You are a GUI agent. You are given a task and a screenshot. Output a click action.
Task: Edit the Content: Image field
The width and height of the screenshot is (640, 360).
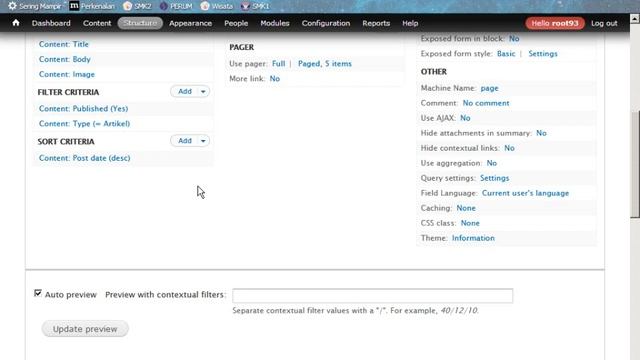click(x=67, y=74)
